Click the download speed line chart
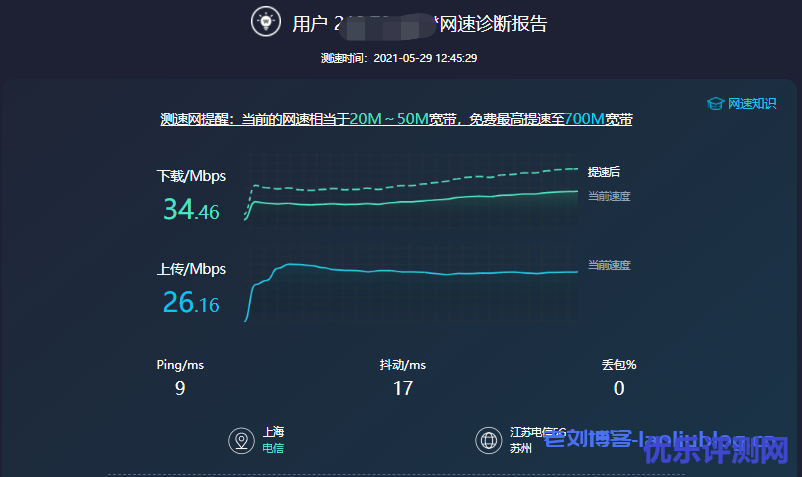 click(411, 190)
